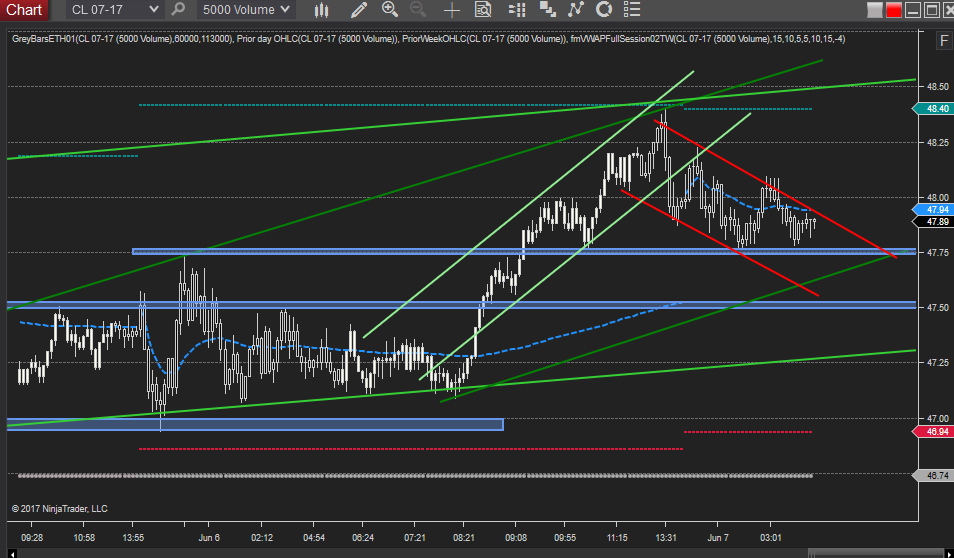
Task: Click the zoom out magnifier icon
Action: 418,9
